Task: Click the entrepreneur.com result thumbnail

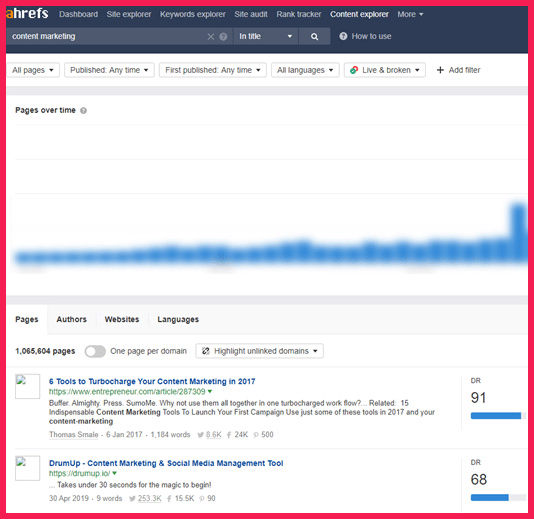Action: tap(28, 387)
